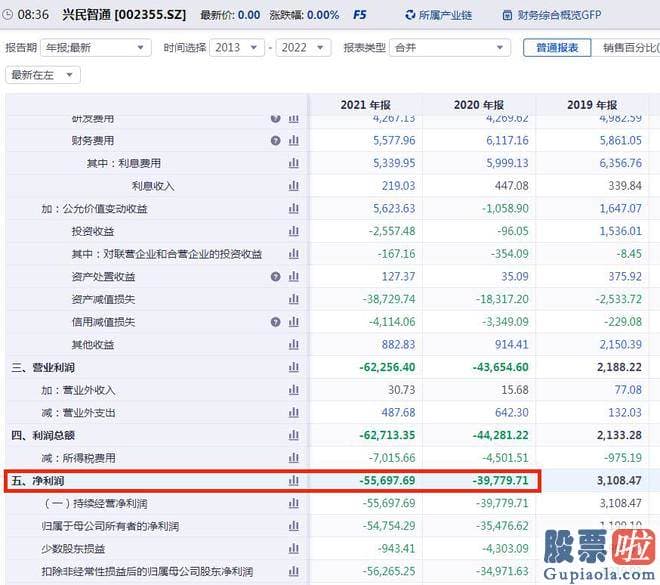
Task: Open chart icon for 资产减值损失 row
Action: click(x=294, y=300)
